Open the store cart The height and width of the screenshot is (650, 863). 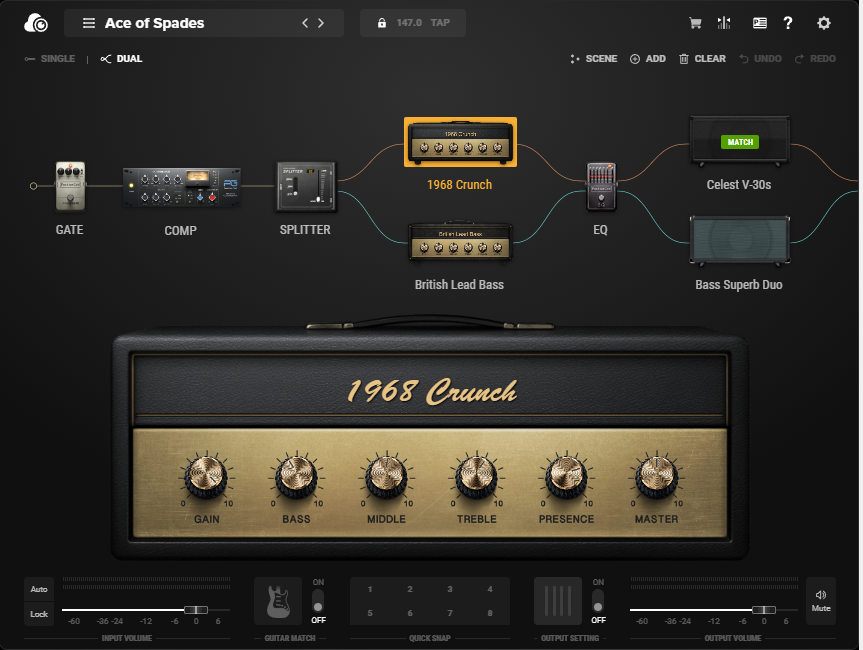coord(695,23)
